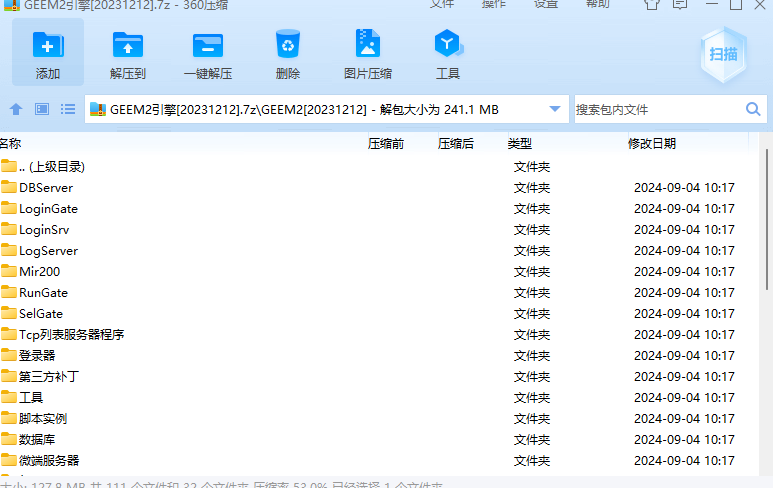Select the LogServer folder
This screenshot has height=488, width=773.
point(380,250)
